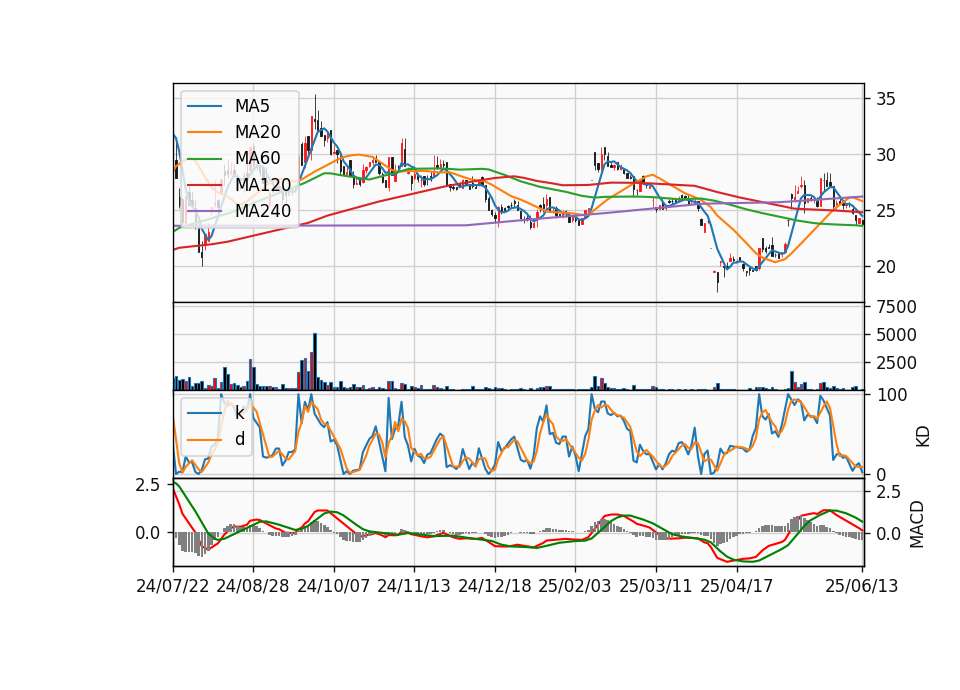The width and height of the screenshot is (960, 690).
Task: Click the orange MA20 legend line sample
Action: pos(204,132)
